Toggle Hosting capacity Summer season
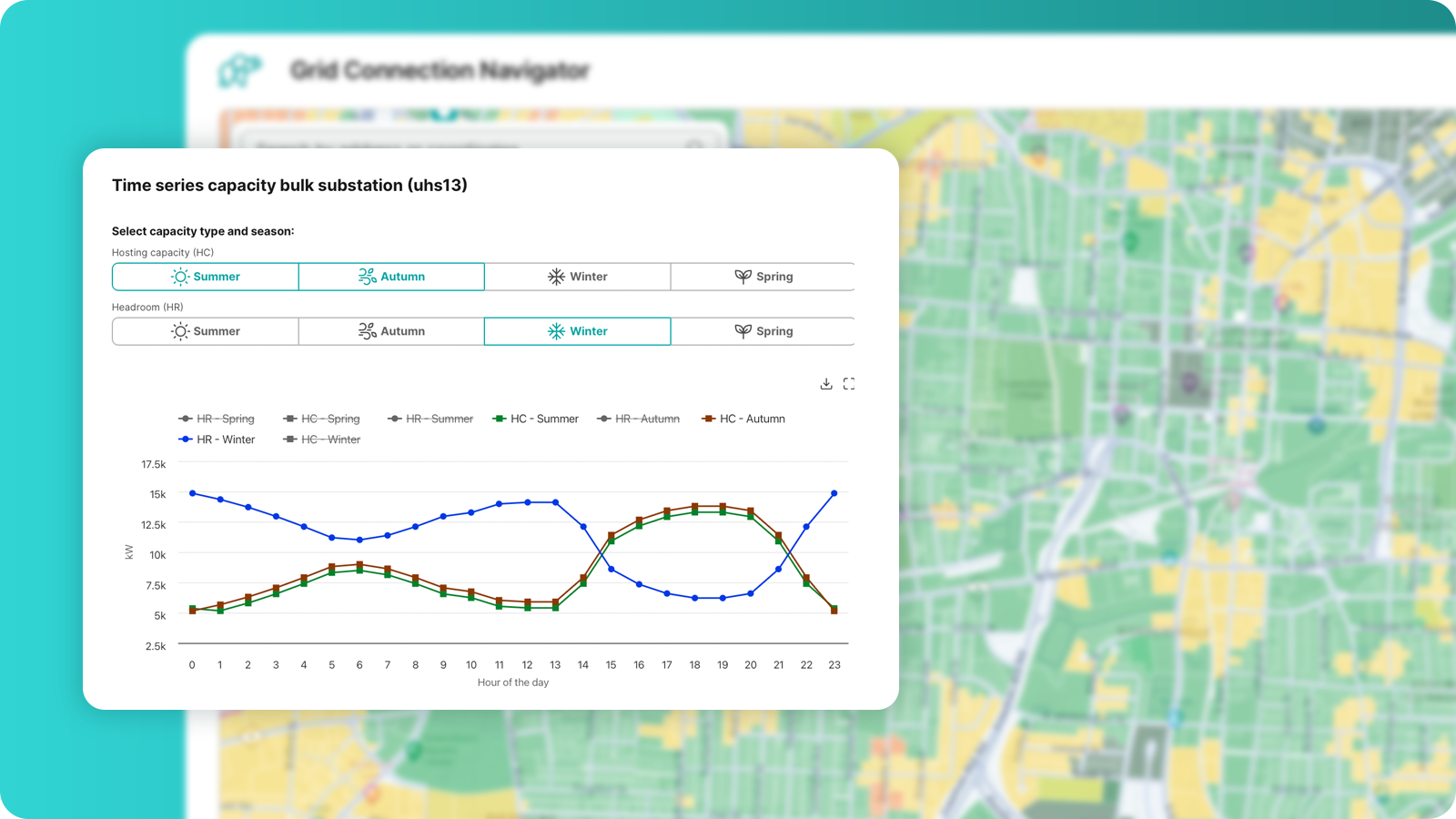Screen dimensions: 1456x819 206,277
